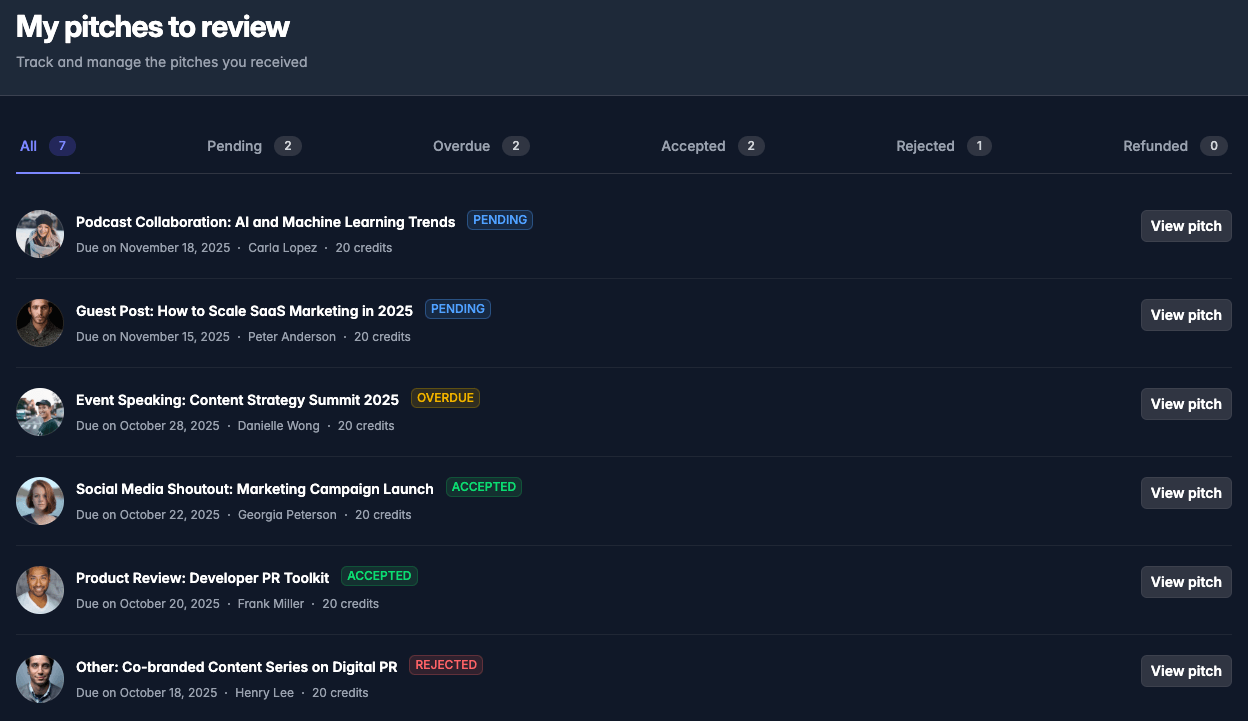Click the PENDING badge on Podcast Collaboration
Viewport: 1248px width, 721px height.
500,220
